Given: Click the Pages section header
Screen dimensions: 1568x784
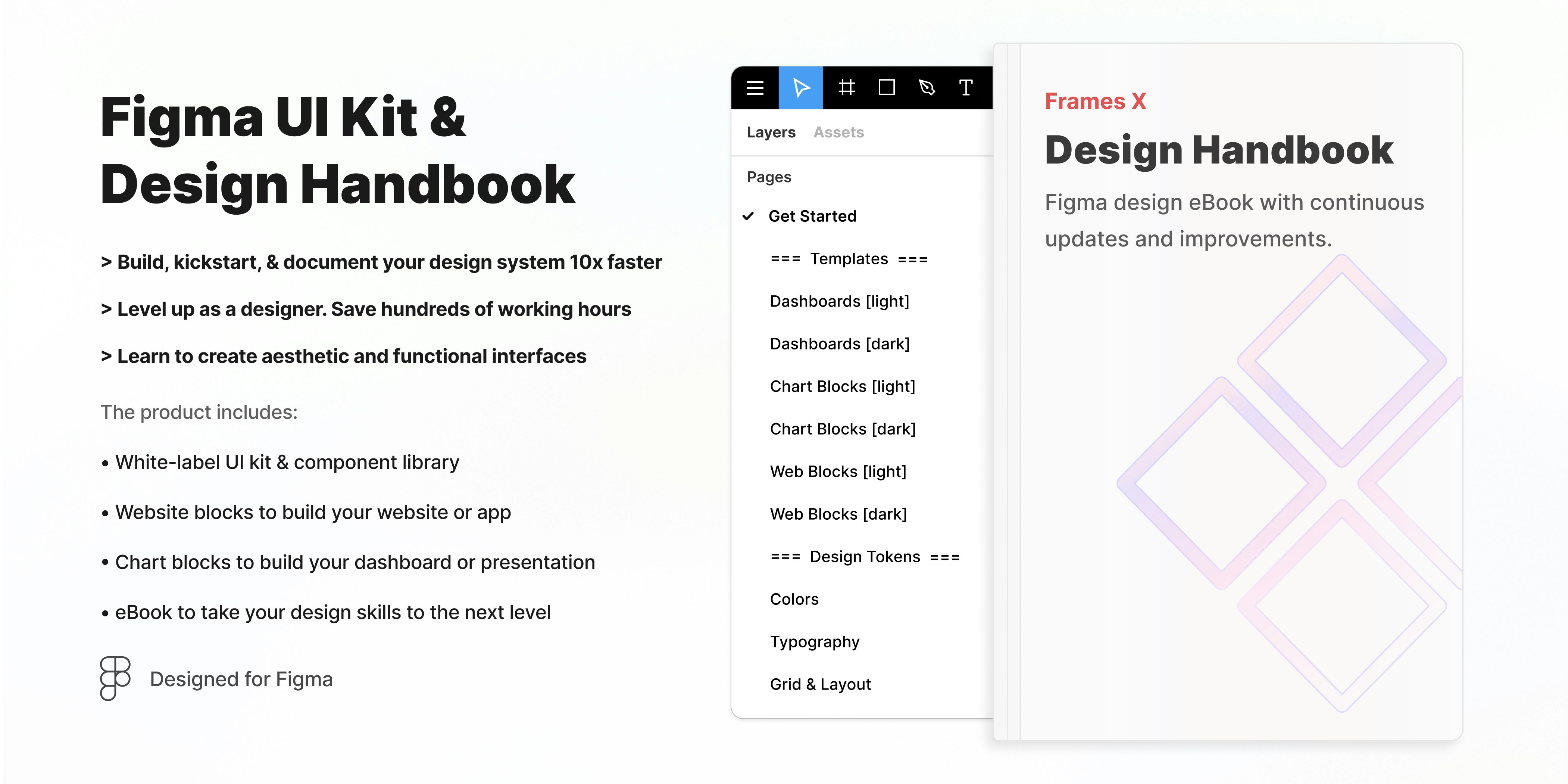Looking at the screenshot, I should click(x=769, y=177).
